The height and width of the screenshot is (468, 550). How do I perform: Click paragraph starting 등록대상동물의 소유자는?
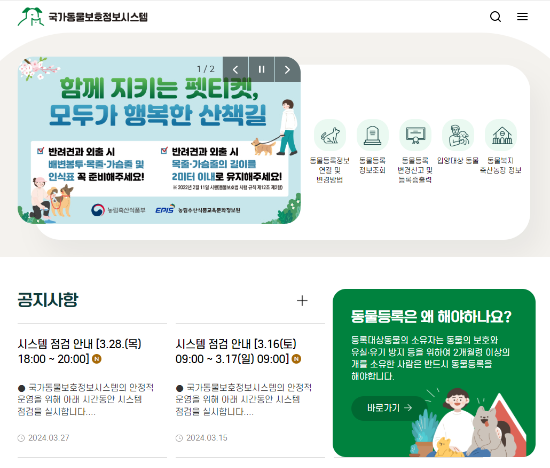[x=430, y=358]
